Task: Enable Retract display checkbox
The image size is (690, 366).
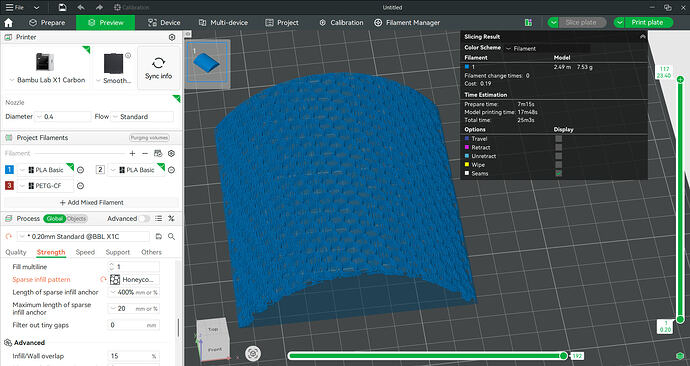Action: [558, 147]
